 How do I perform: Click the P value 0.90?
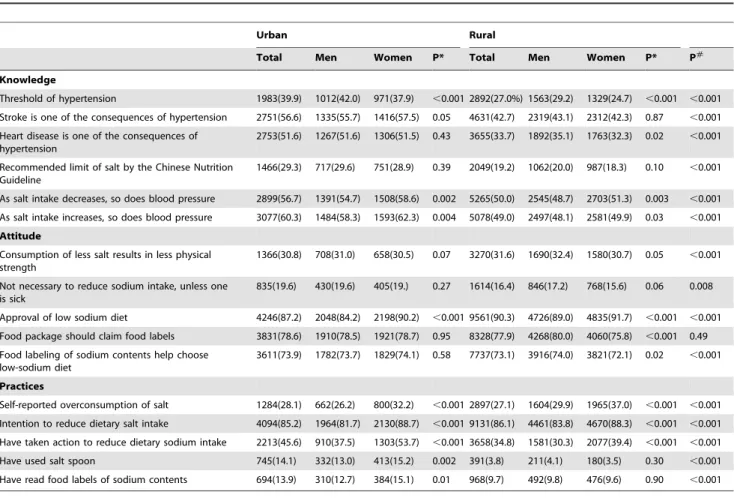[654, 480]
